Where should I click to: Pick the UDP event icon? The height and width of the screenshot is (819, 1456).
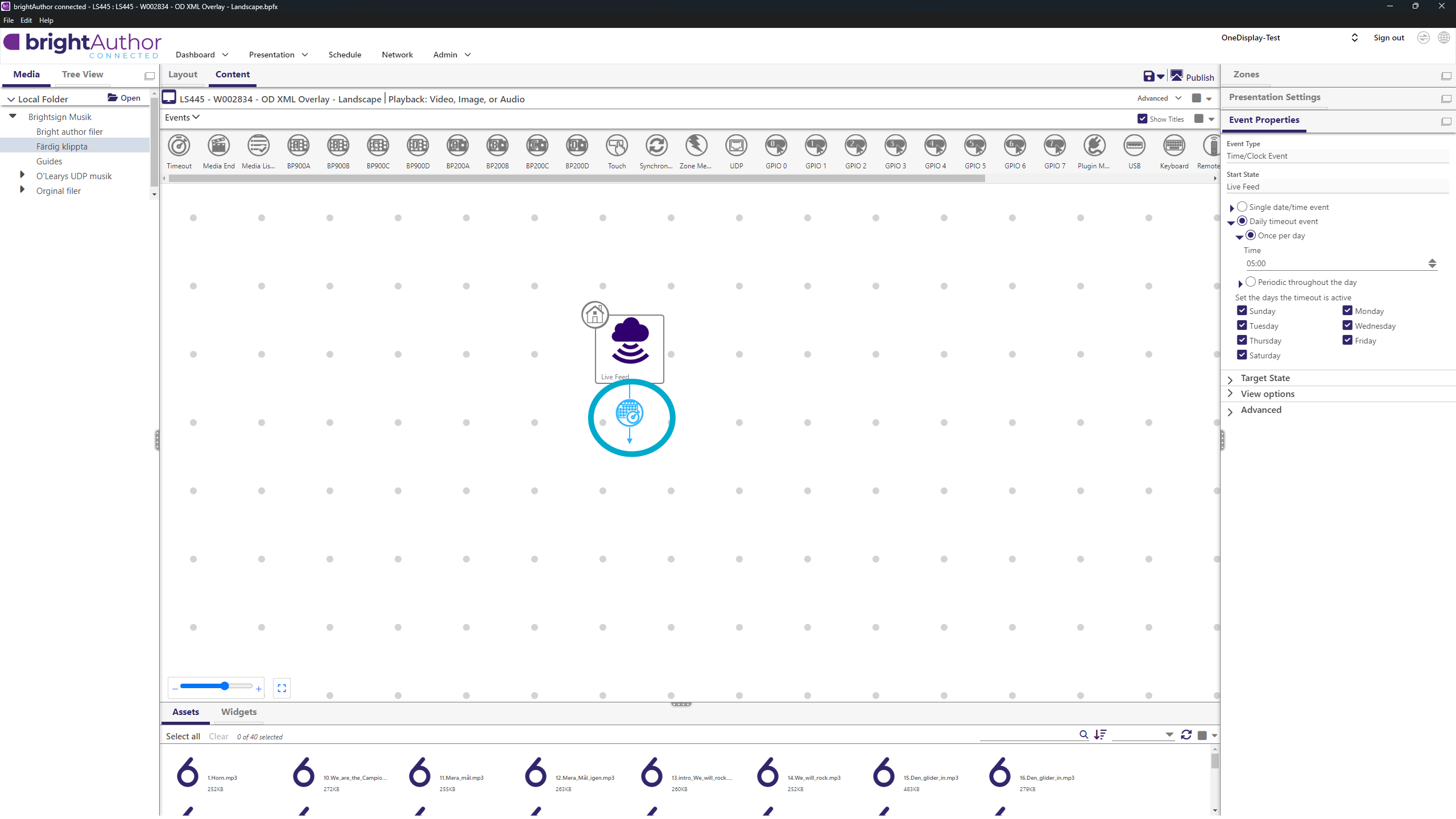pos(736,146)
